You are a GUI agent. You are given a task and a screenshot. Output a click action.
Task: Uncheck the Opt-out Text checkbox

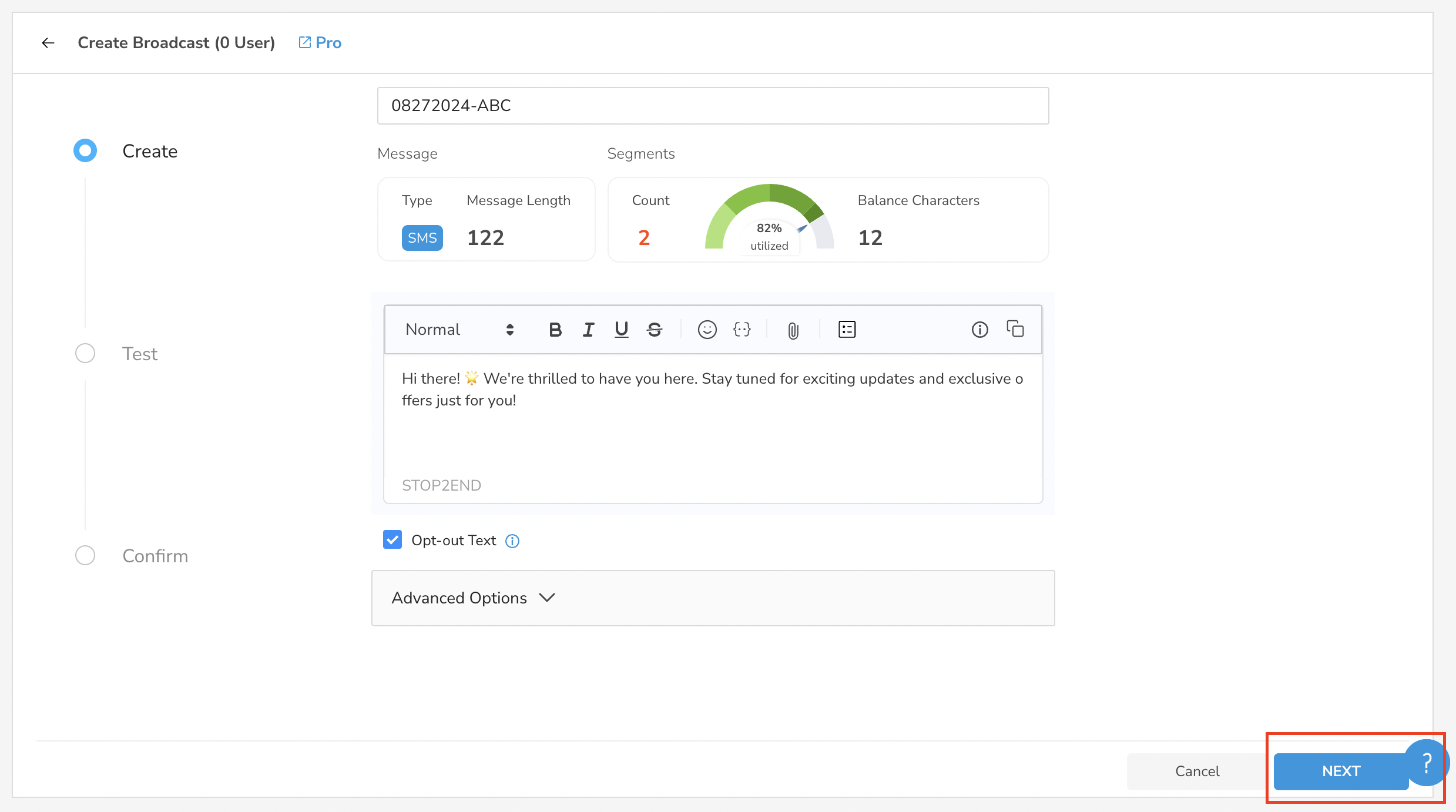coord(392,539)
